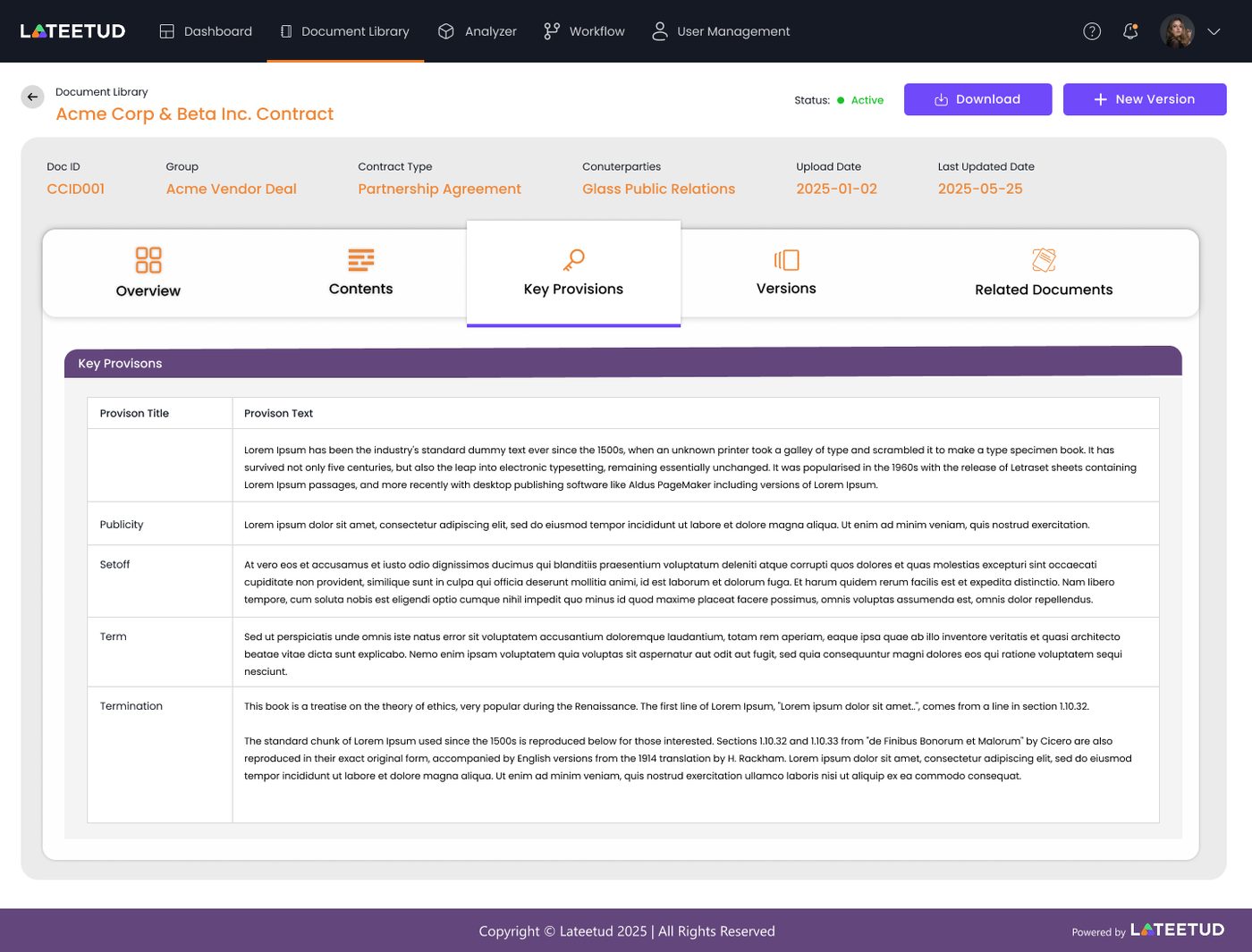Select the Key Provisions tab label
The image size is (1252, 952).
[573, 289]
